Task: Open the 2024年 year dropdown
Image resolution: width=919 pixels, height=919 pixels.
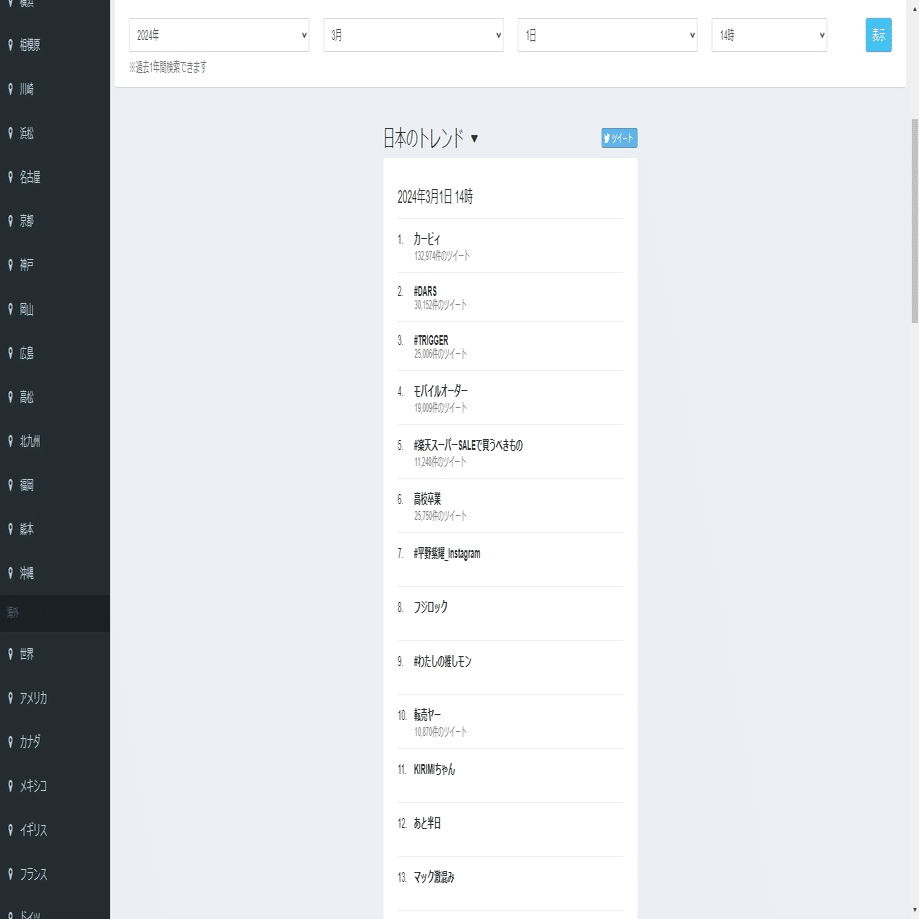Action: pos(219,35)
